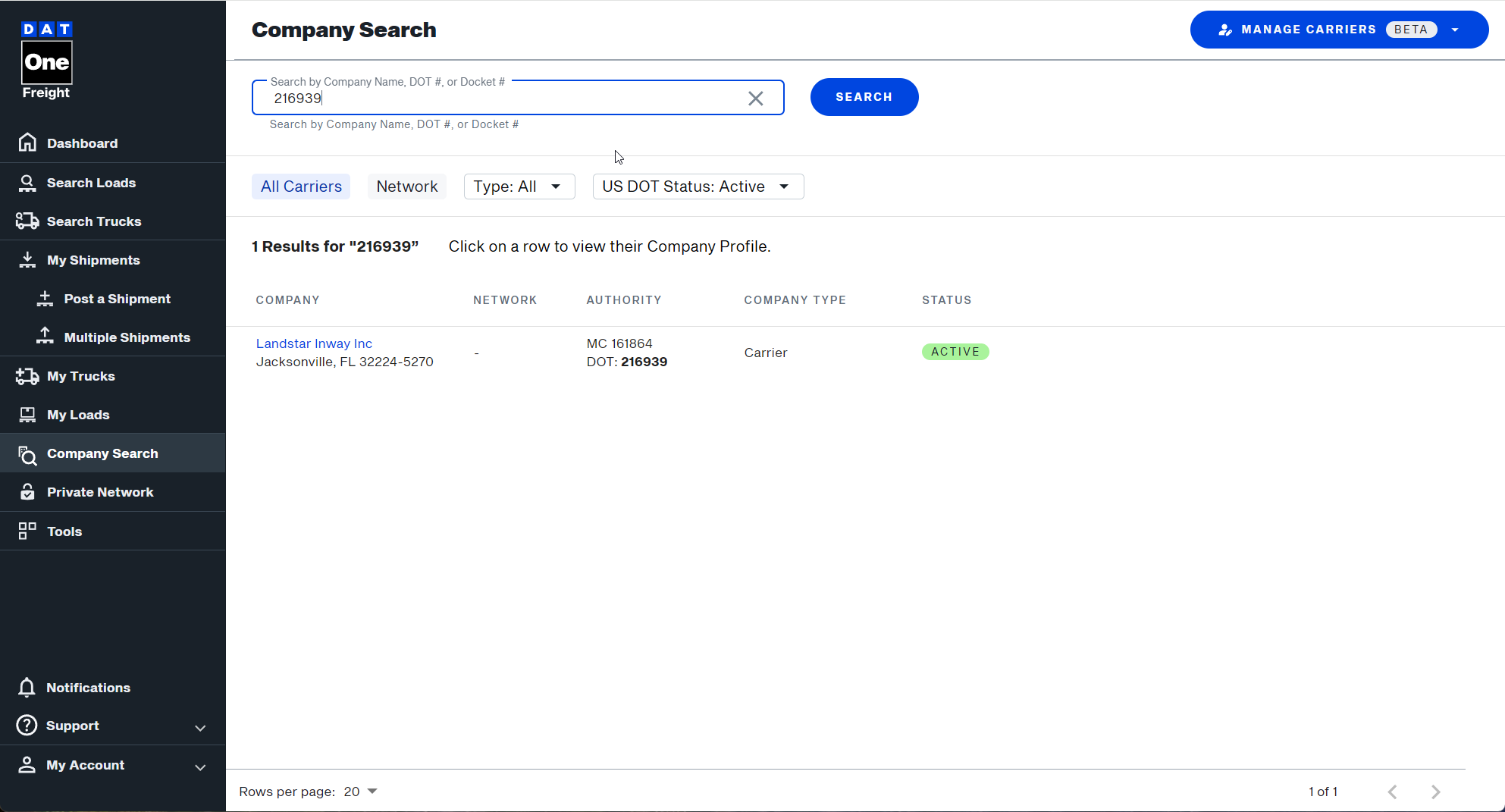Clear the search field with the X icon
The height and width of the screenshot is (812, 1505).
[756, 99]
